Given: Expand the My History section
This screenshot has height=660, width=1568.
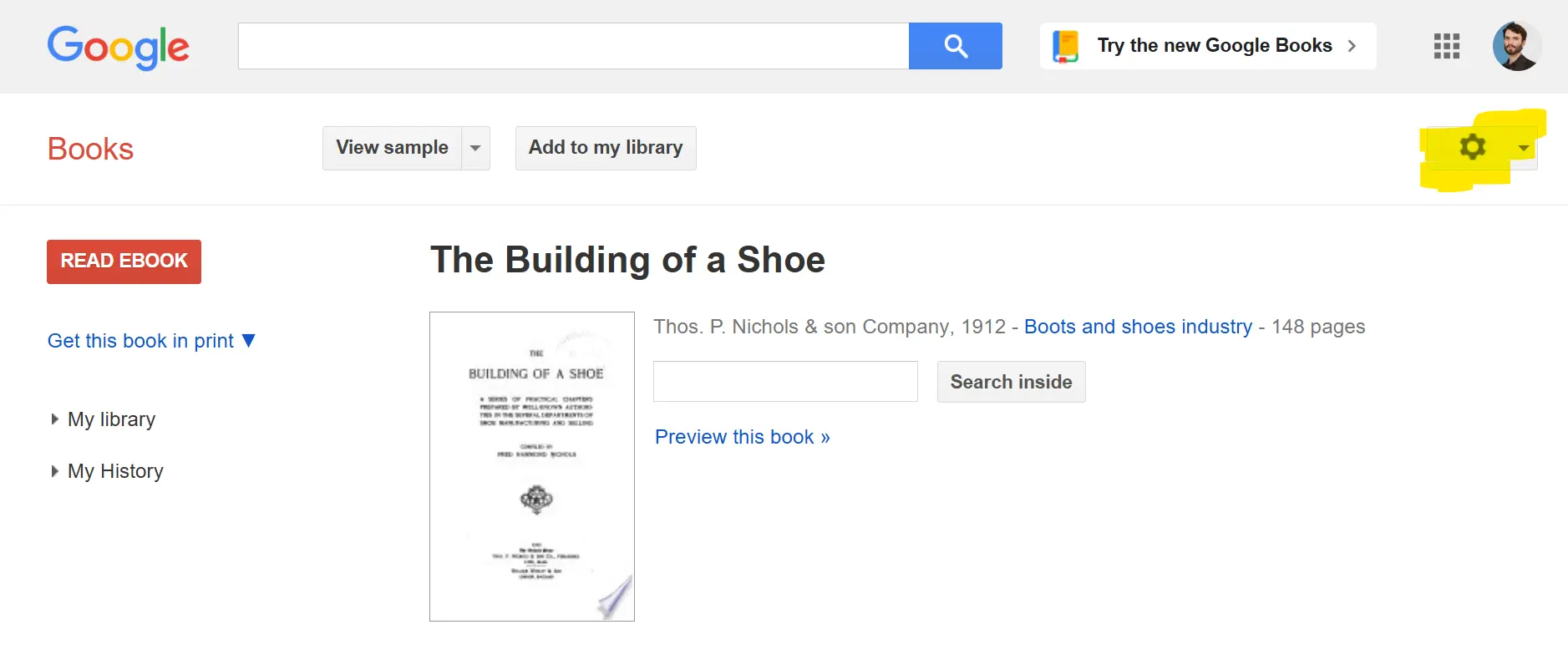Looking at the screenshot, I should 55,471.
